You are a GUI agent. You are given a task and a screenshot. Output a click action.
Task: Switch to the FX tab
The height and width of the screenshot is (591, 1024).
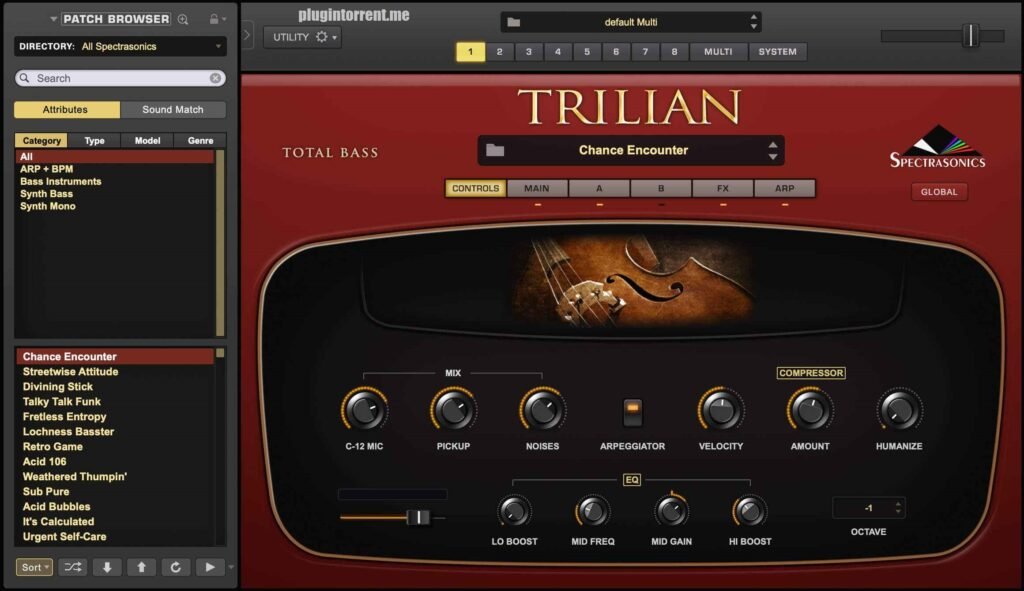click(x=722, y=188)
